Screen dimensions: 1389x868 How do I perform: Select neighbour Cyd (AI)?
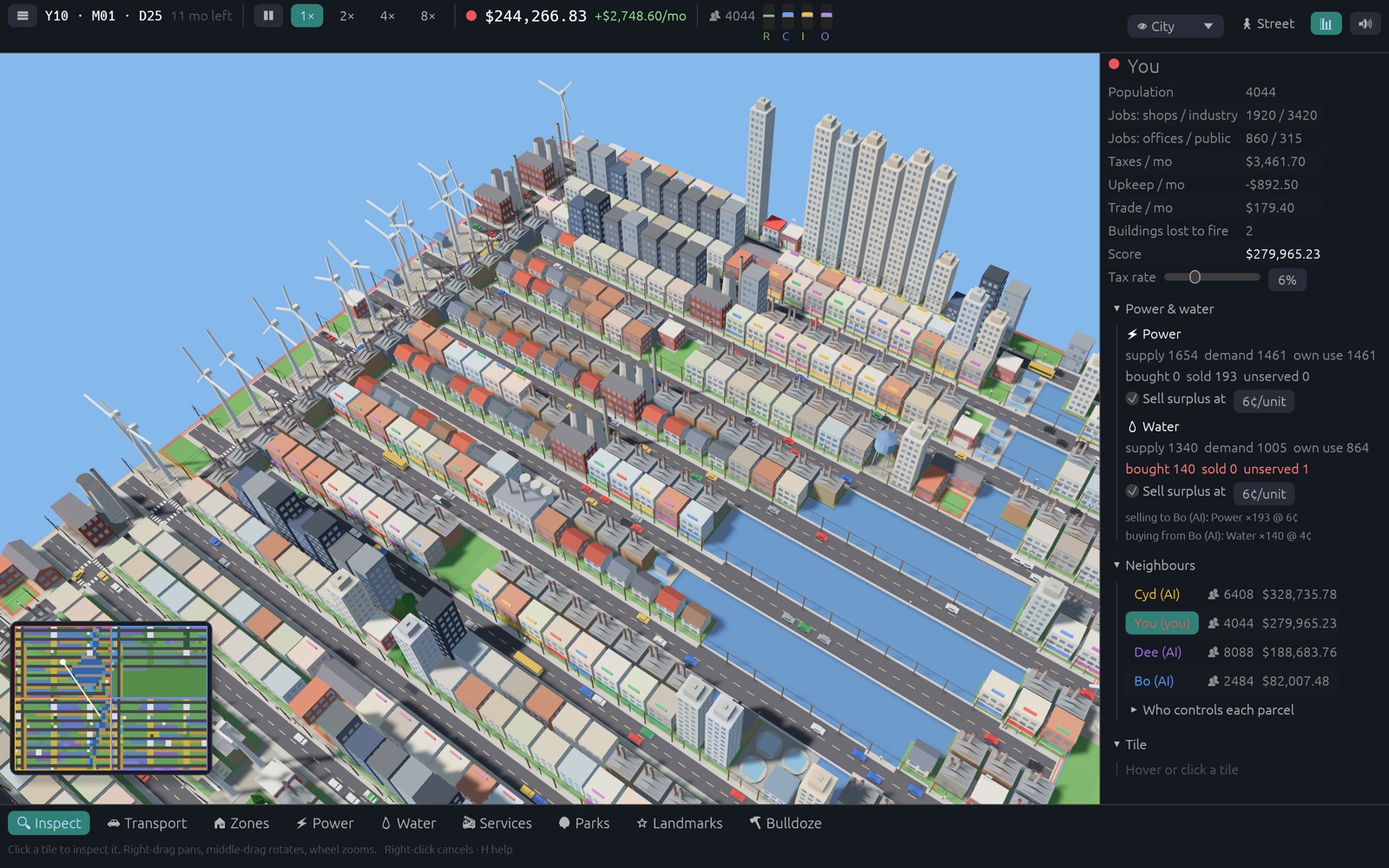(x=1156, y=595)
